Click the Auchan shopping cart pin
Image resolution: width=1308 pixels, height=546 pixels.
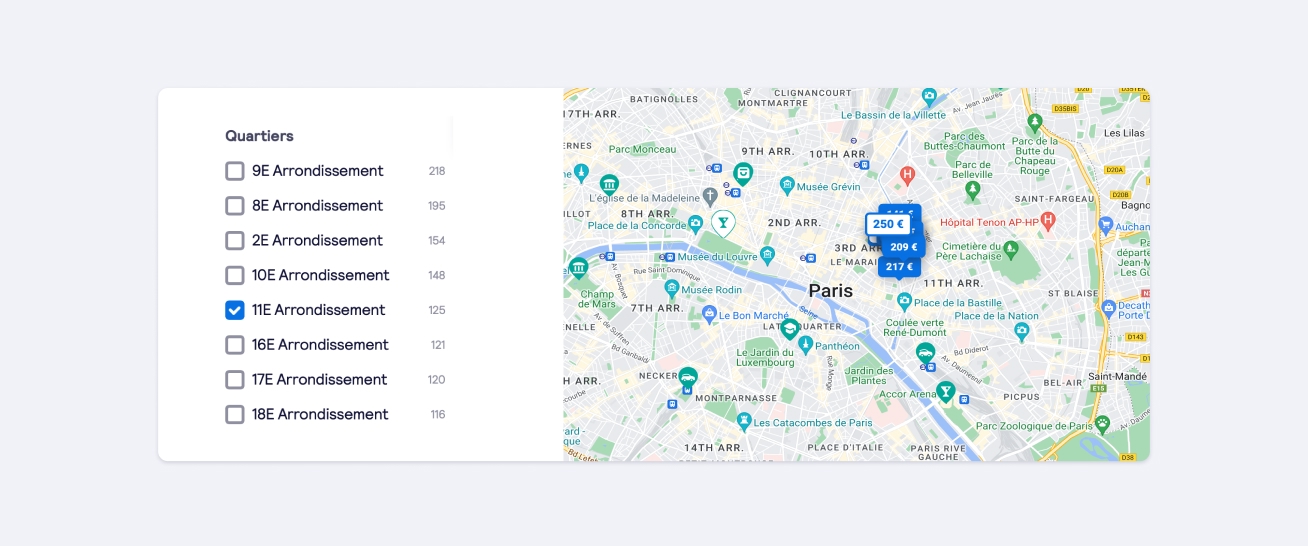pyautogui.click(x=1106, y=225)
